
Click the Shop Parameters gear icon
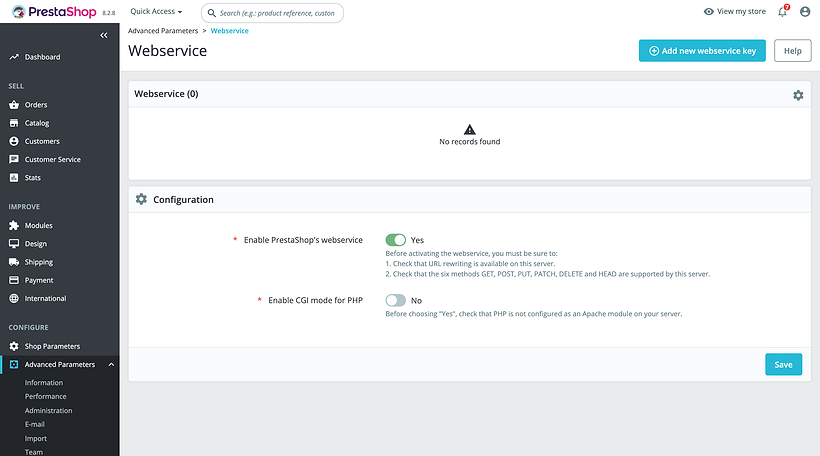click(x=14, y=346)
